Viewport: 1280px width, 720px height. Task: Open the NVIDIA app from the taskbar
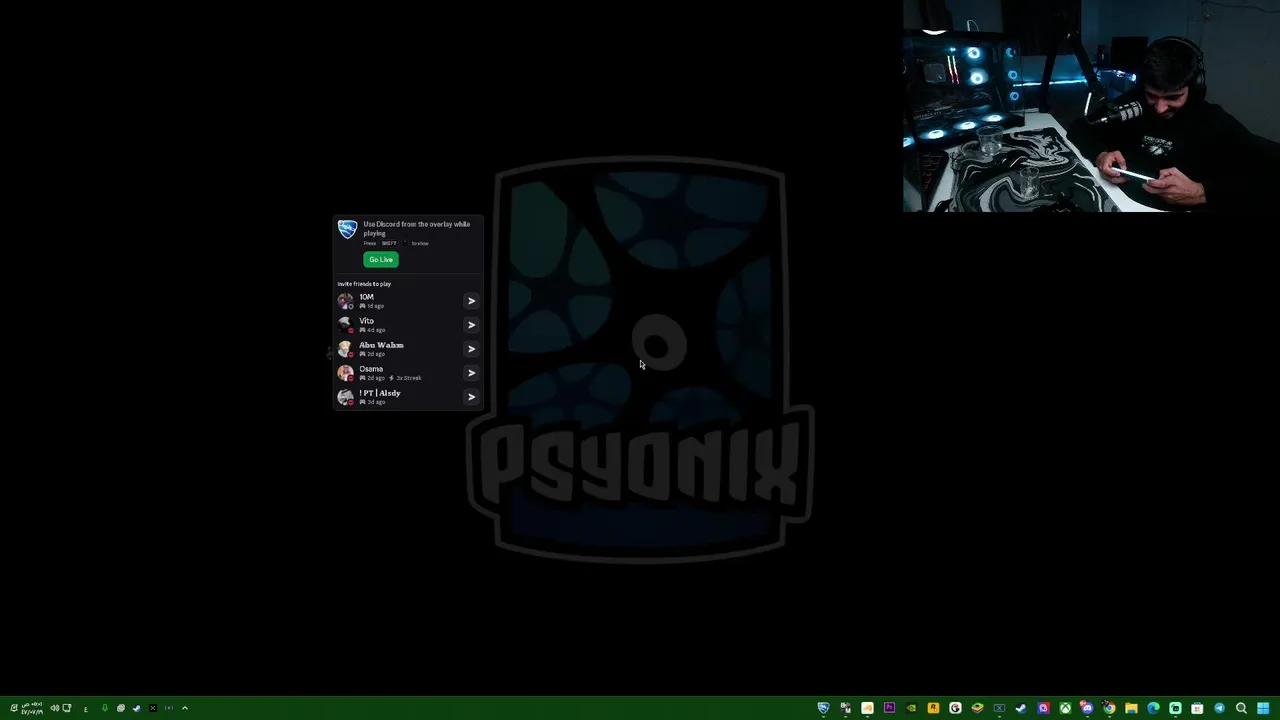click(911, 708)
